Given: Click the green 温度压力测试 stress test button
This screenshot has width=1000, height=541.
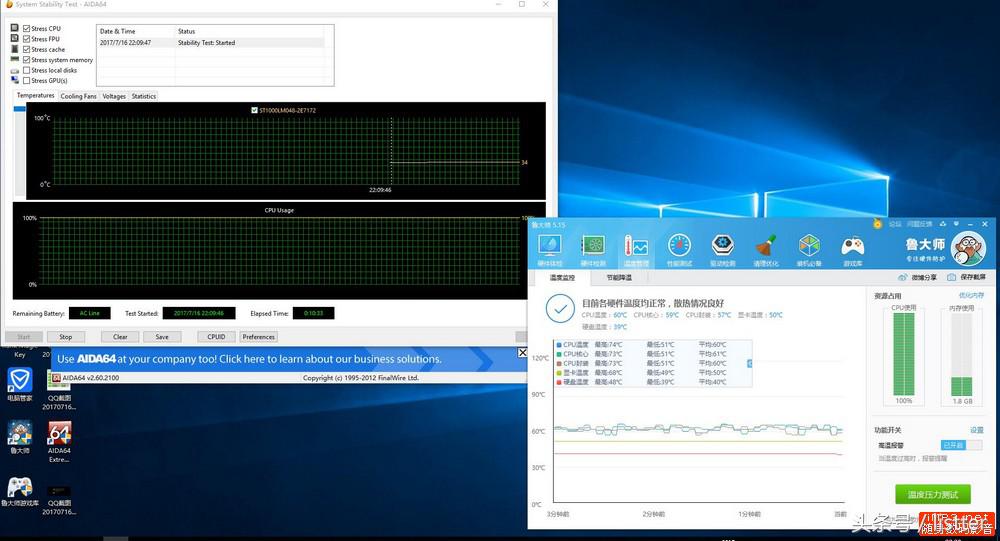Looking at the screenshot, I should click(932, 494).
